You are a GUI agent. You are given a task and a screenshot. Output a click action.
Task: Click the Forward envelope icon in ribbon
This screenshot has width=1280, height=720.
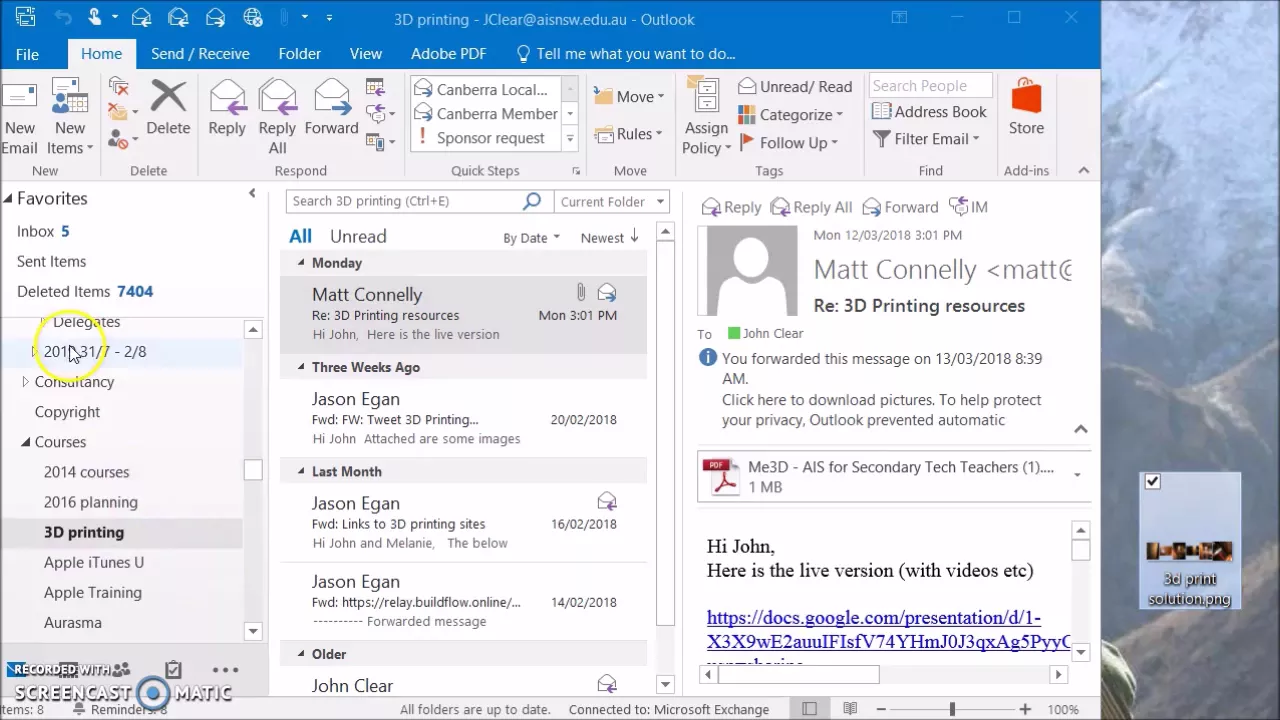(331, 96)
